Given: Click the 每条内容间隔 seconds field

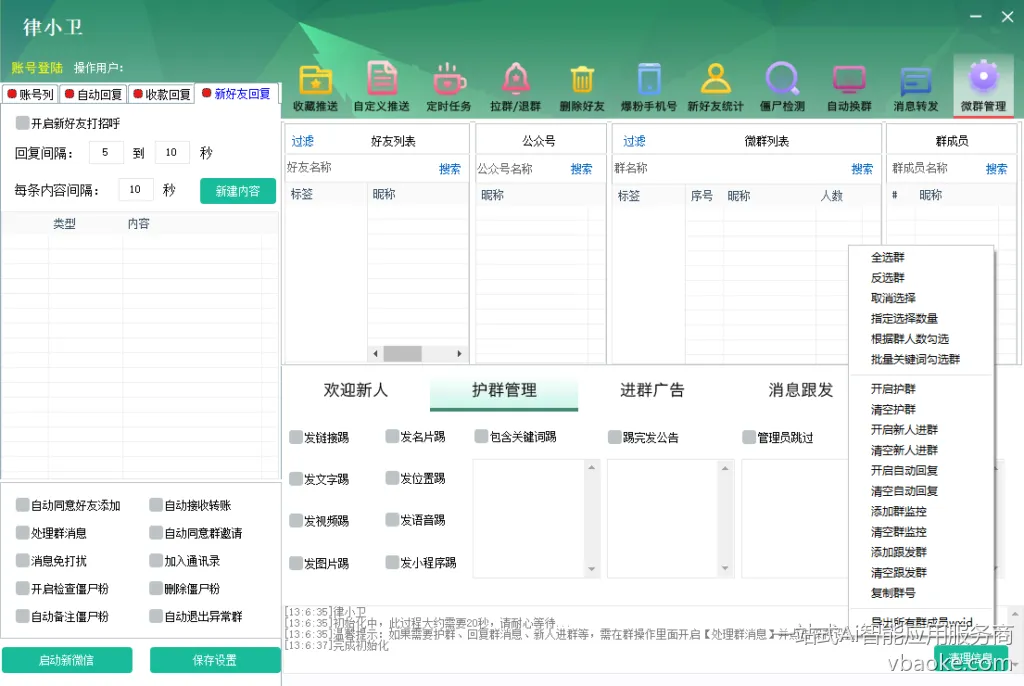Looking at the screenshot, I should click(136, 189).
